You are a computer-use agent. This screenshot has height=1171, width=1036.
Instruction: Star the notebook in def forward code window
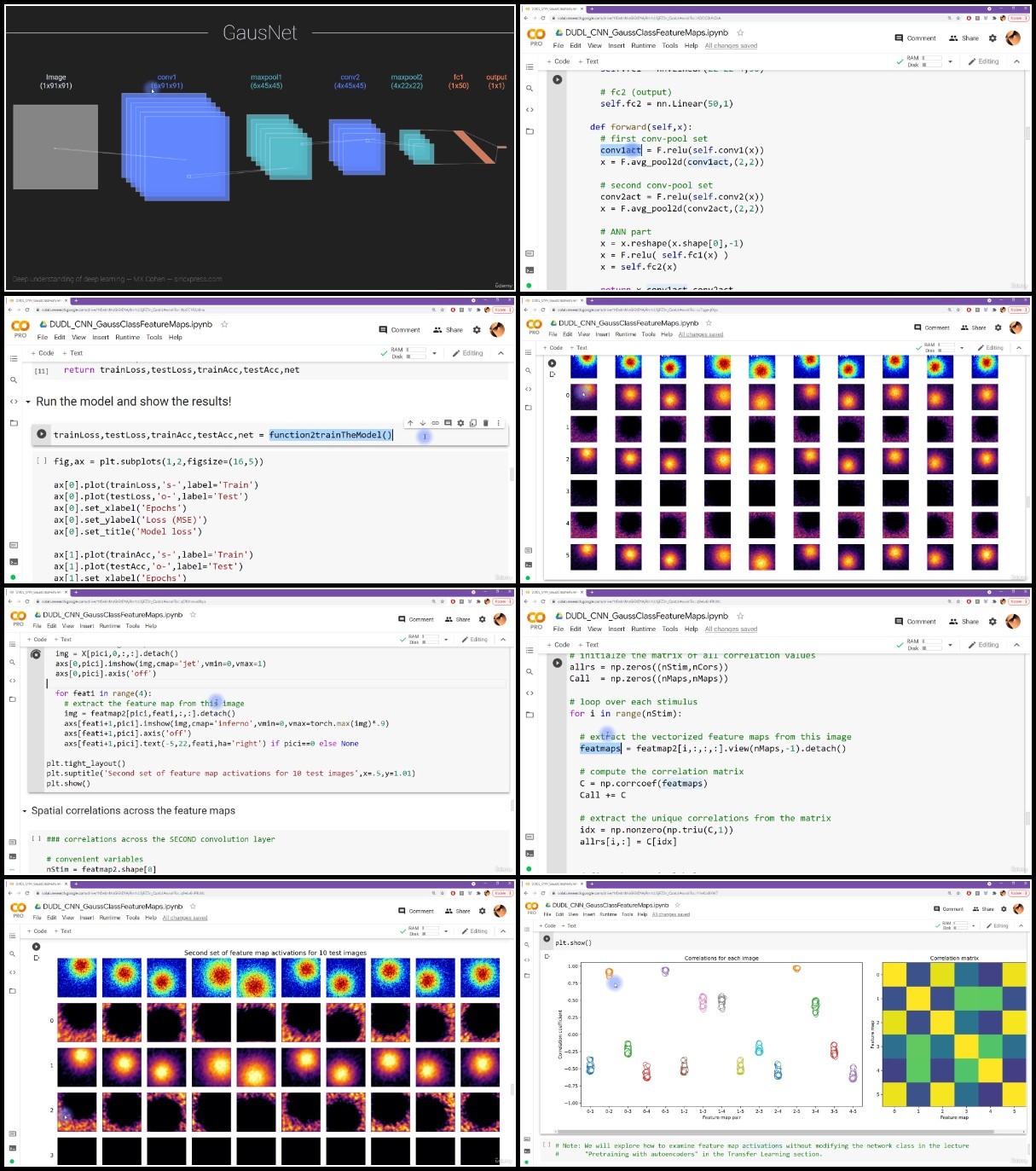click(740, 32)
